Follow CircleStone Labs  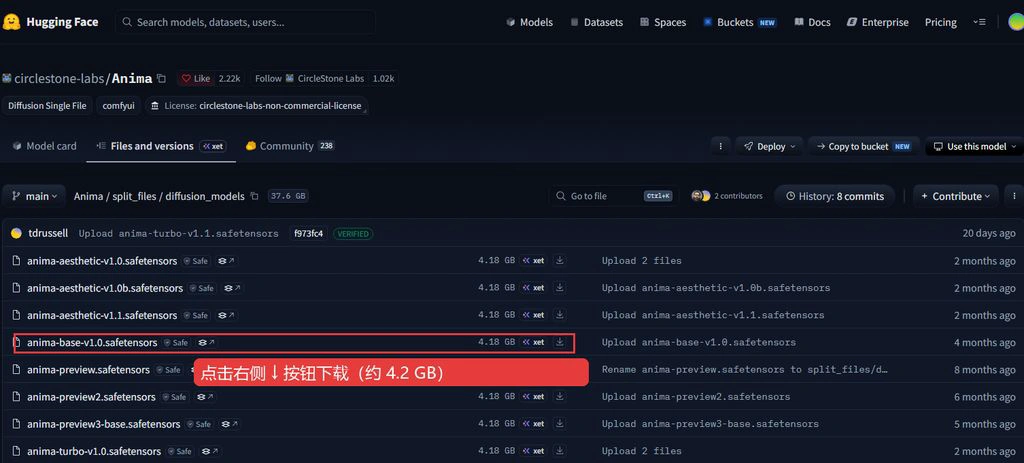308,78
